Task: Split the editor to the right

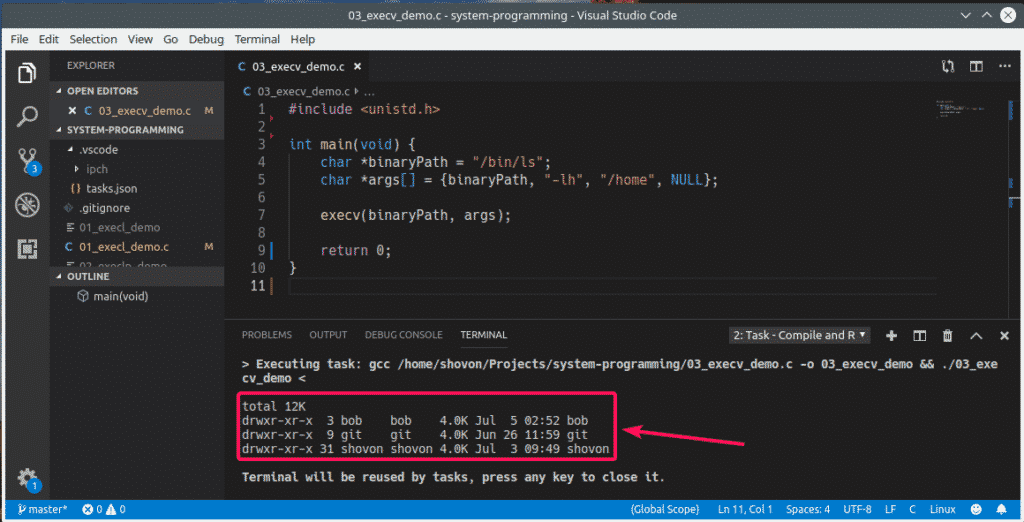Action: click(x=976, y=67)
